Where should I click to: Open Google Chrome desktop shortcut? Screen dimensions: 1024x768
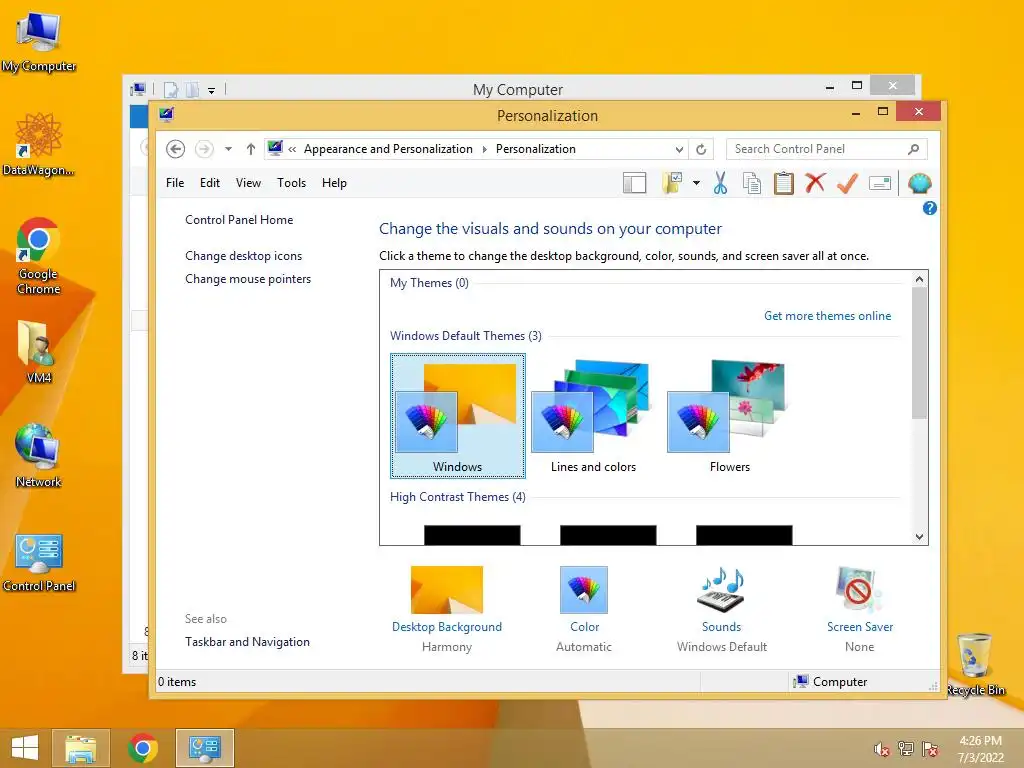tap(39, 256)
